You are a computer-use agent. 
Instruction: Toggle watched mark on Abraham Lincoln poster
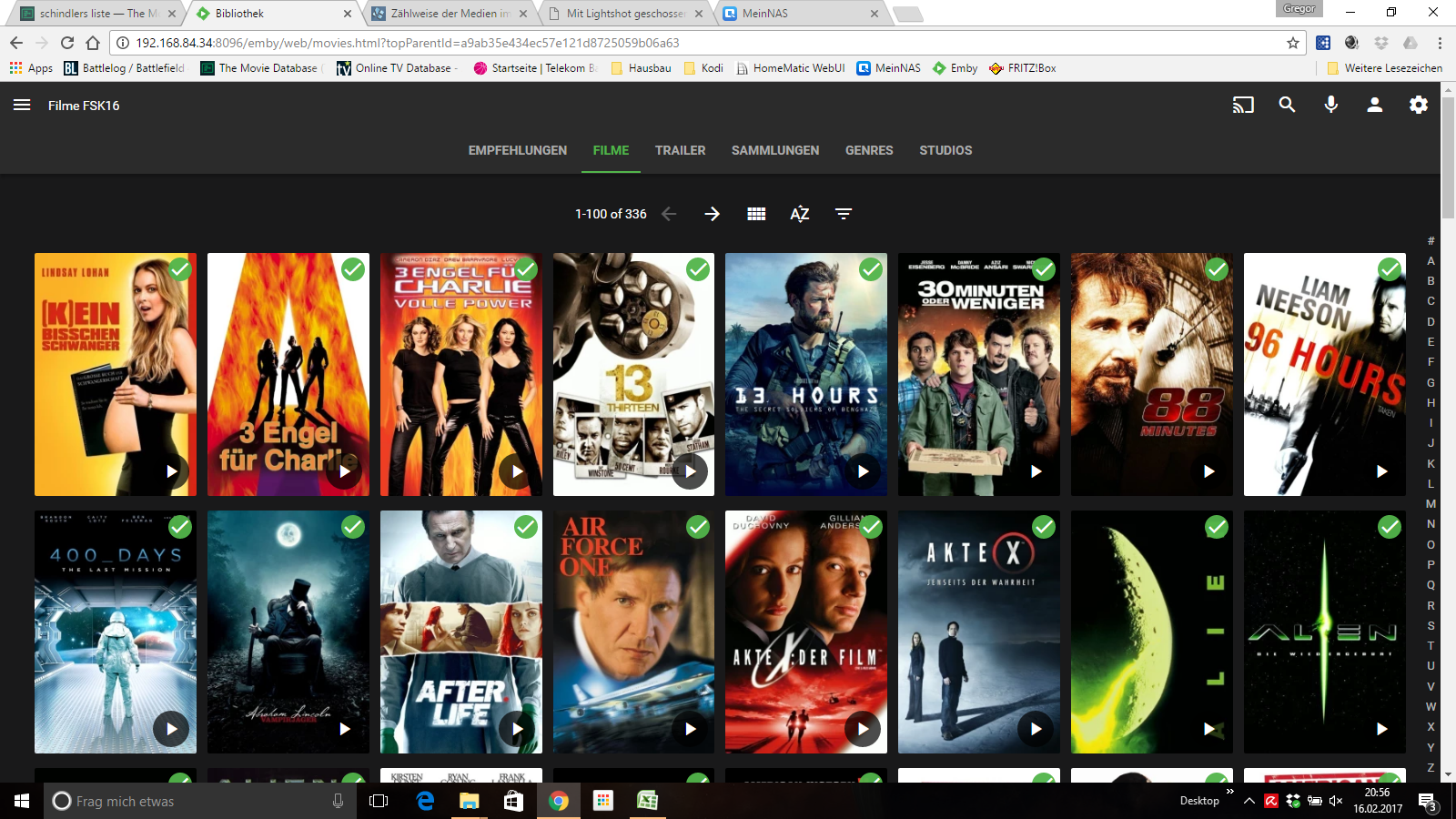click(x=353, y=527)
